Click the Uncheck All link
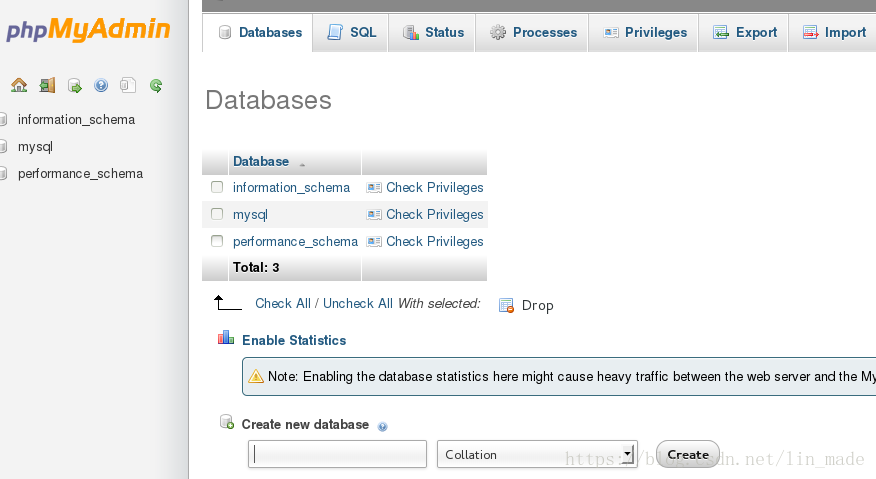This screenshot has height=479, width=876. coord(358,303)
